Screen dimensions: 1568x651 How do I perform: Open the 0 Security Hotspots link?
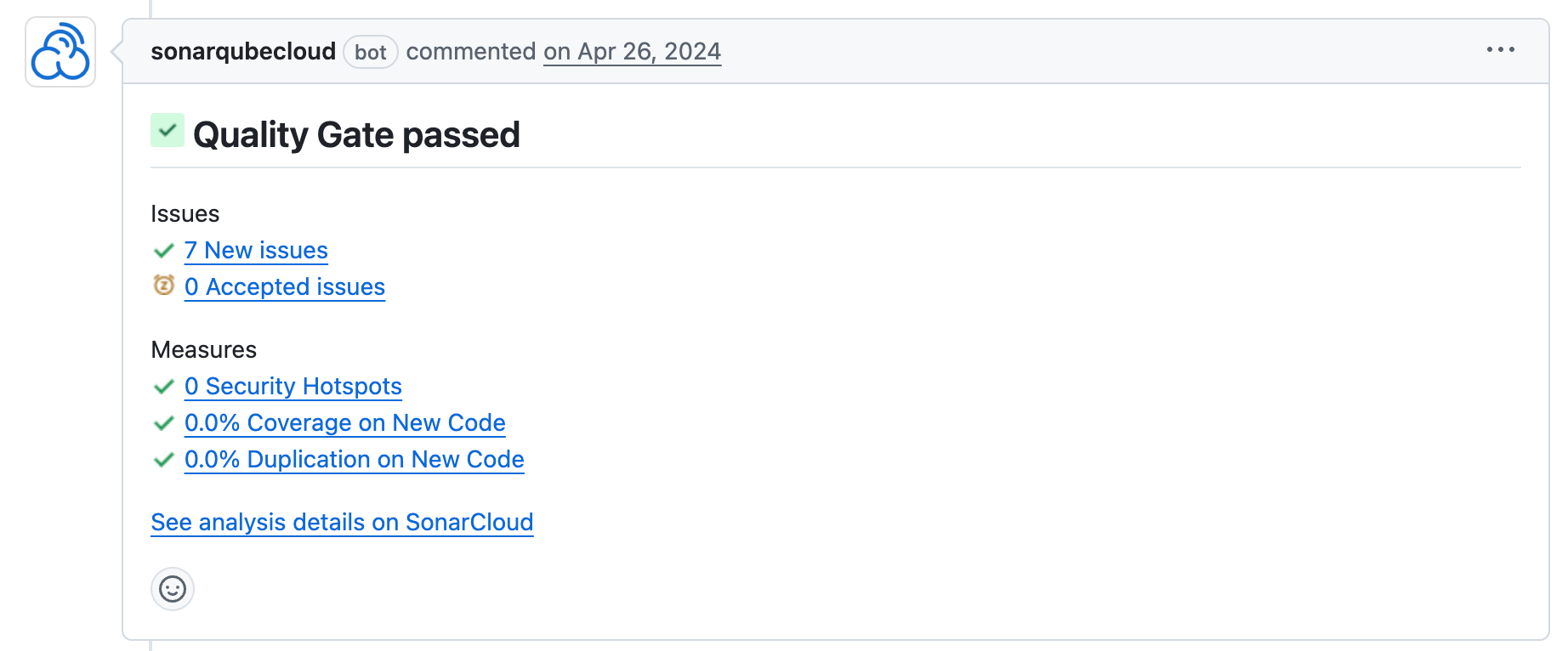(x=293, y=387)
